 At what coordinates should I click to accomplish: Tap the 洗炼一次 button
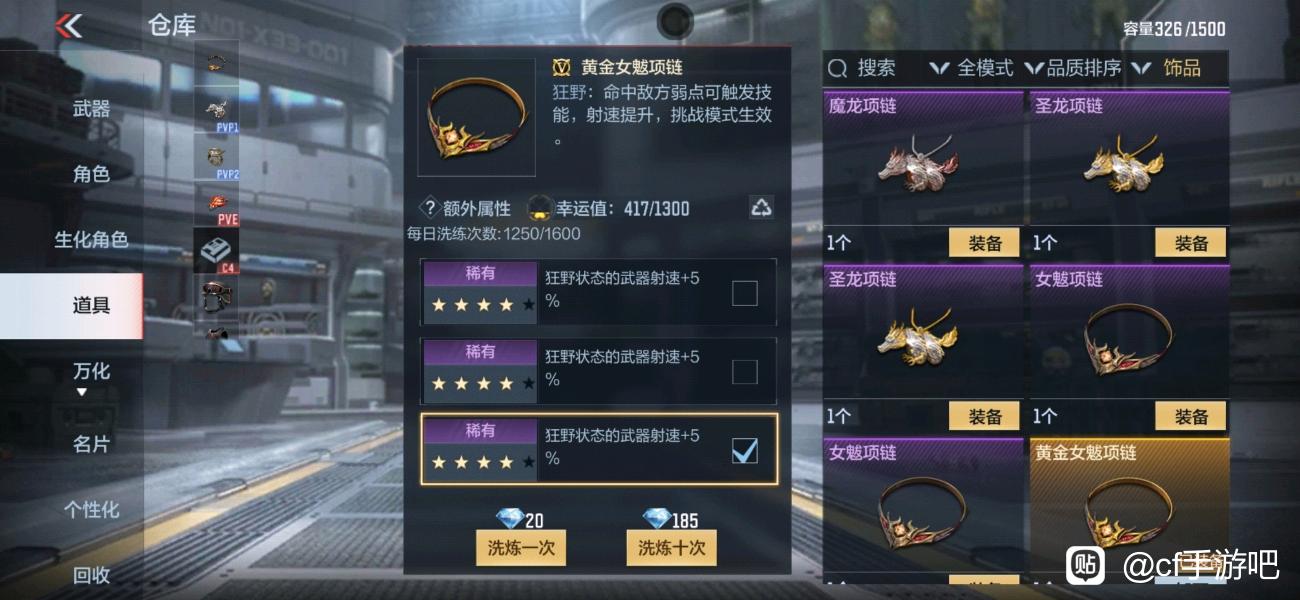pyautogui.click(x=521, y=547)
